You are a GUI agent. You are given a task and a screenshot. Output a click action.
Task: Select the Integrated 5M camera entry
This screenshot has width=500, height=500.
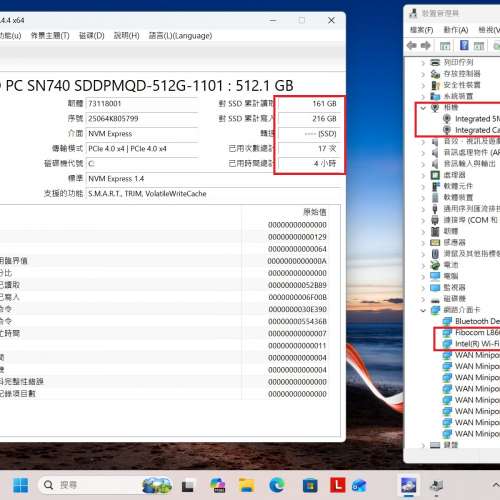[x=477, y=119]
